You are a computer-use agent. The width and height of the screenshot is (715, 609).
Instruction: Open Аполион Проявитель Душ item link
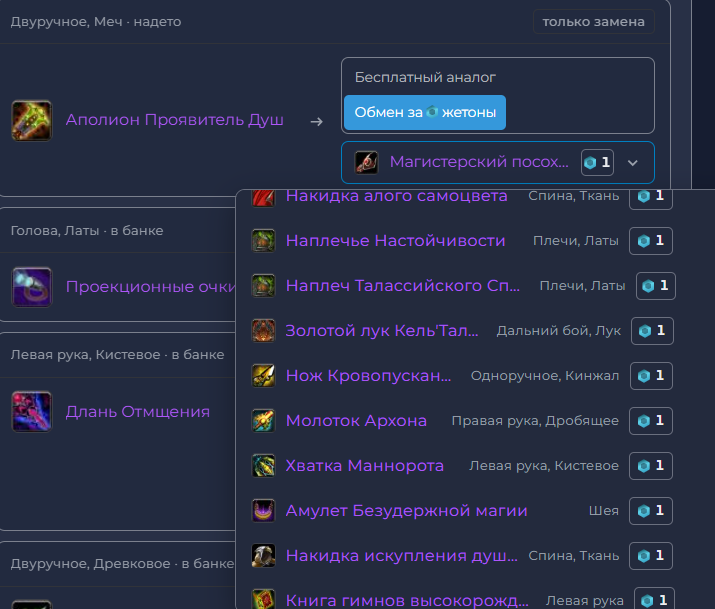pyautogui.click(x=175, y=120)
